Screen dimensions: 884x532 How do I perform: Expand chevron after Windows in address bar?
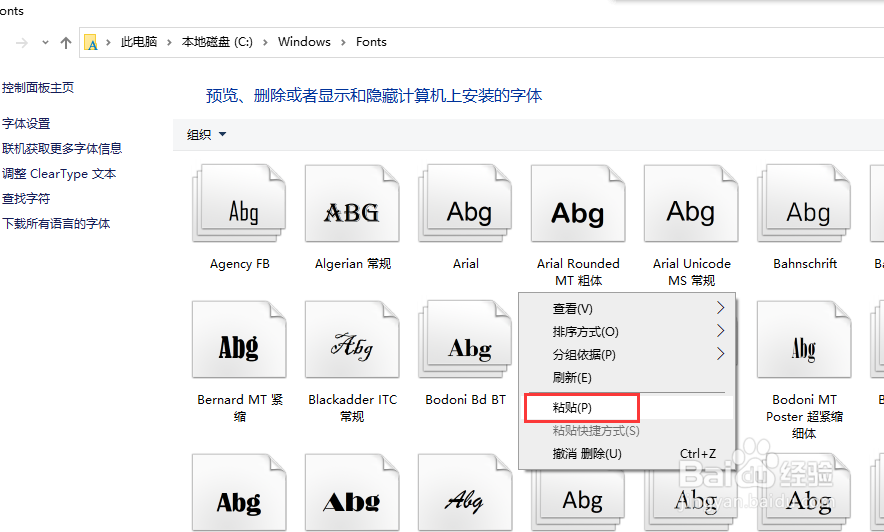pyautogui.click(x=343, y=42)
